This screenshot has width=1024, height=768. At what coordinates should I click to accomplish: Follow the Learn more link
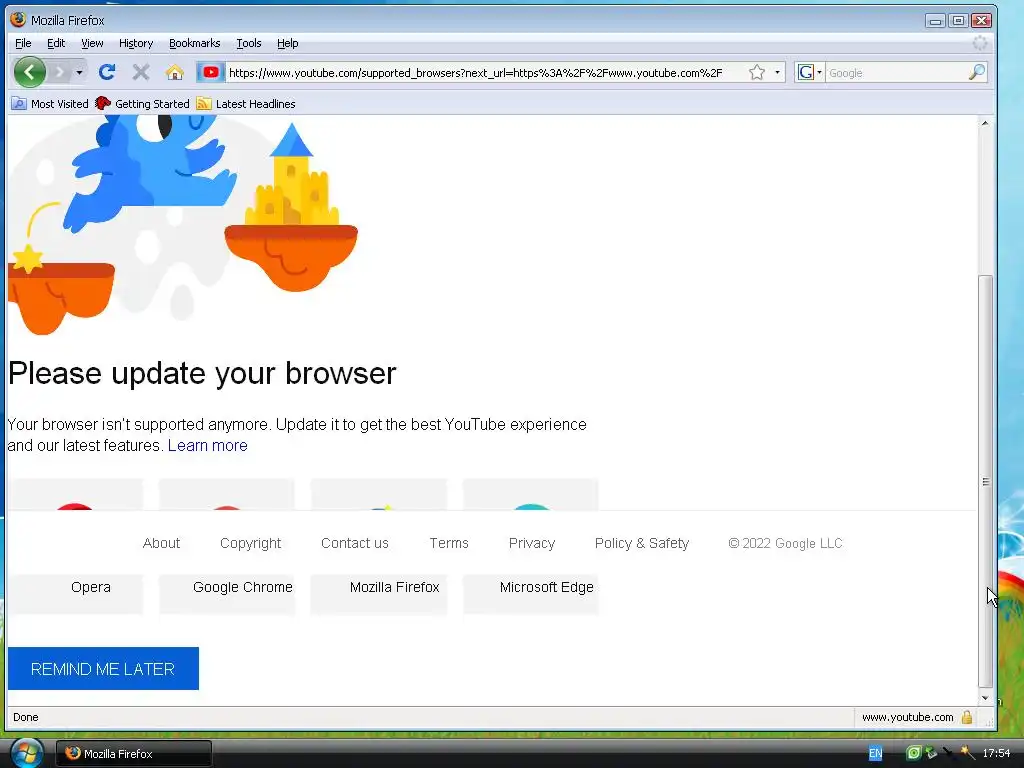click(x=208, y=445)
